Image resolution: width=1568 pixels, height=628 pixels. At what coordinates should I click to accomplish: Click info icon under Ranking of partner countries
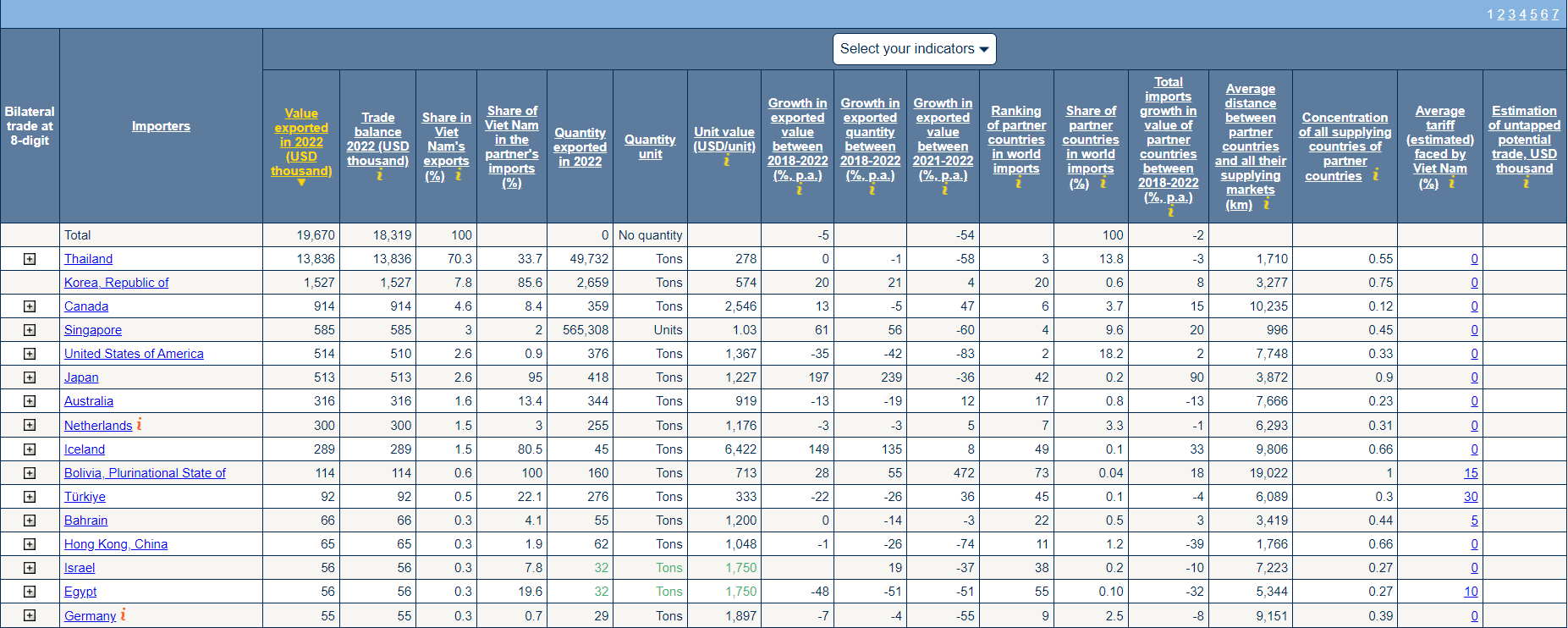pos(1017,183)
